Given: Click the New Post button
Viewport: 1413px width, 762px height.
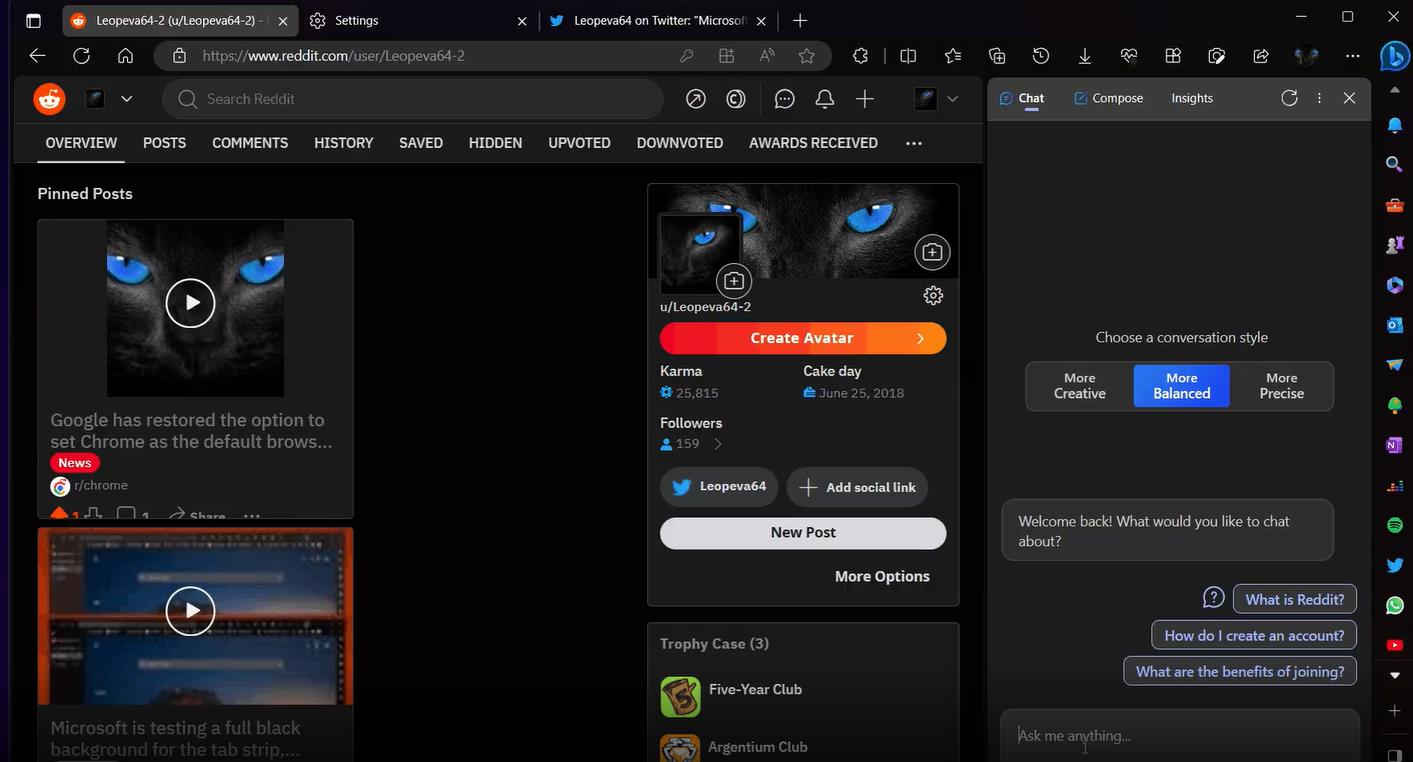Looking at the screenshot, I should [803, 533].
